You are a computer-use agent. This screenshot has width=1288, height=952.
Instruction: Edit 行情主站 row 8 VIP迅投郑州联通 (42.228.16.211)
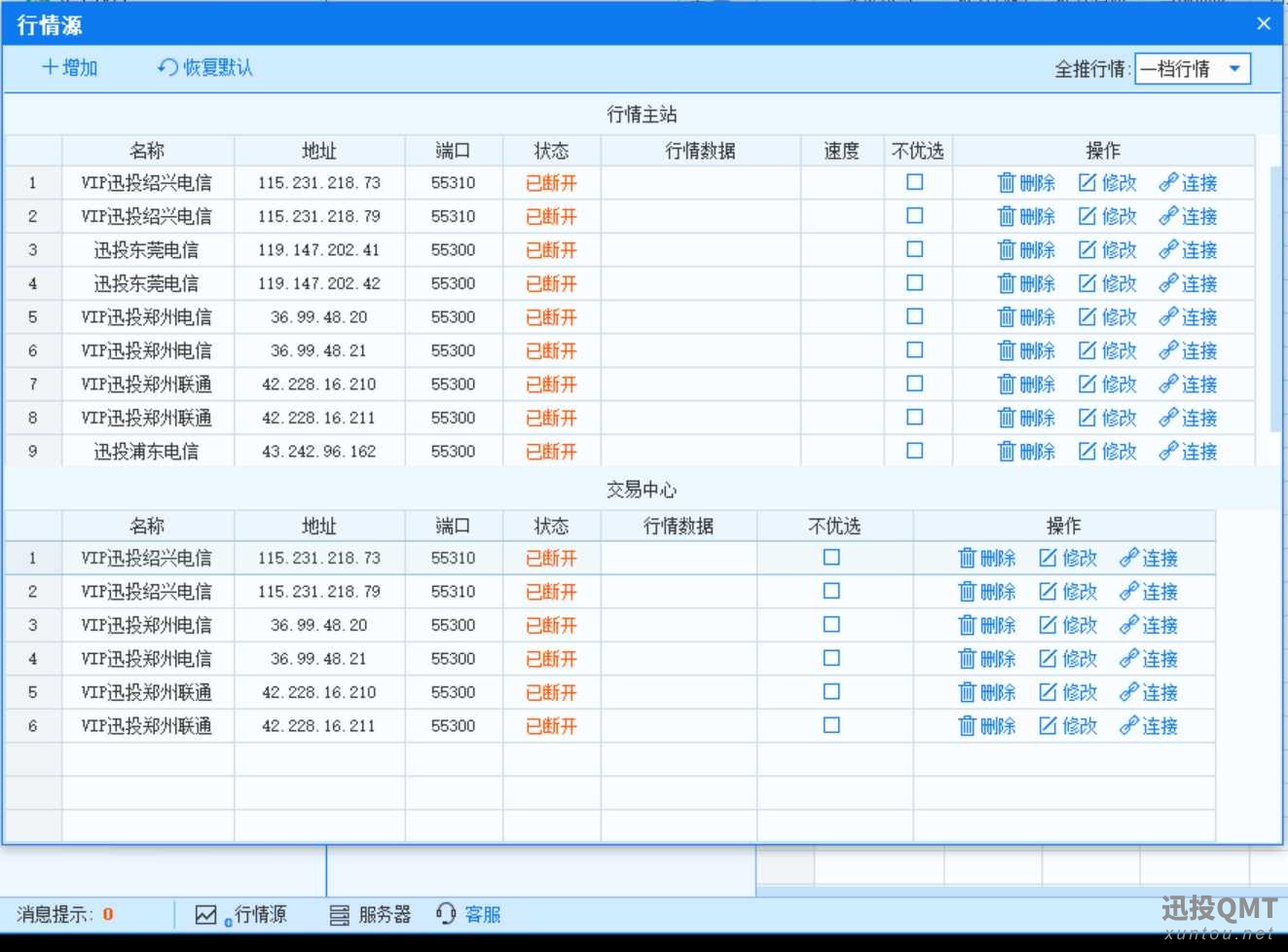(1108, 418)
